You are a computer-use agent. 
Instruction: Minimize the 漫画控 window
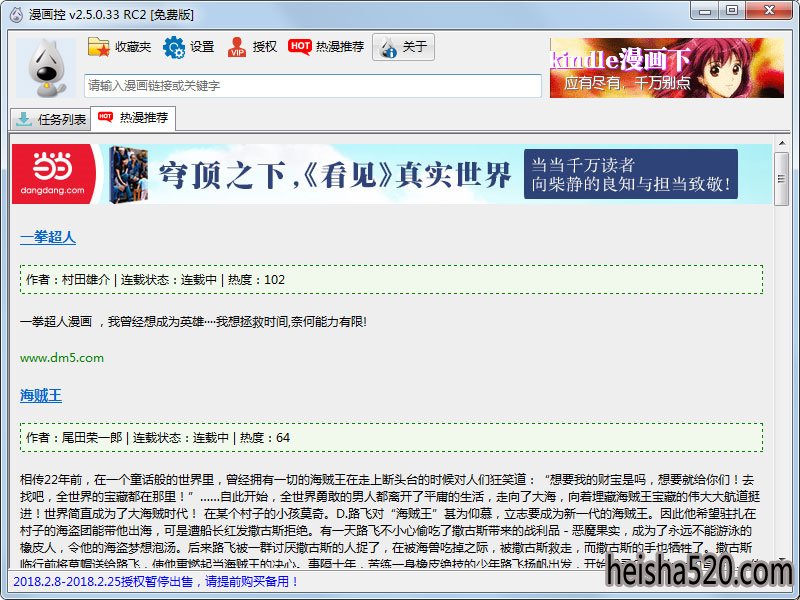pos(706,11)
